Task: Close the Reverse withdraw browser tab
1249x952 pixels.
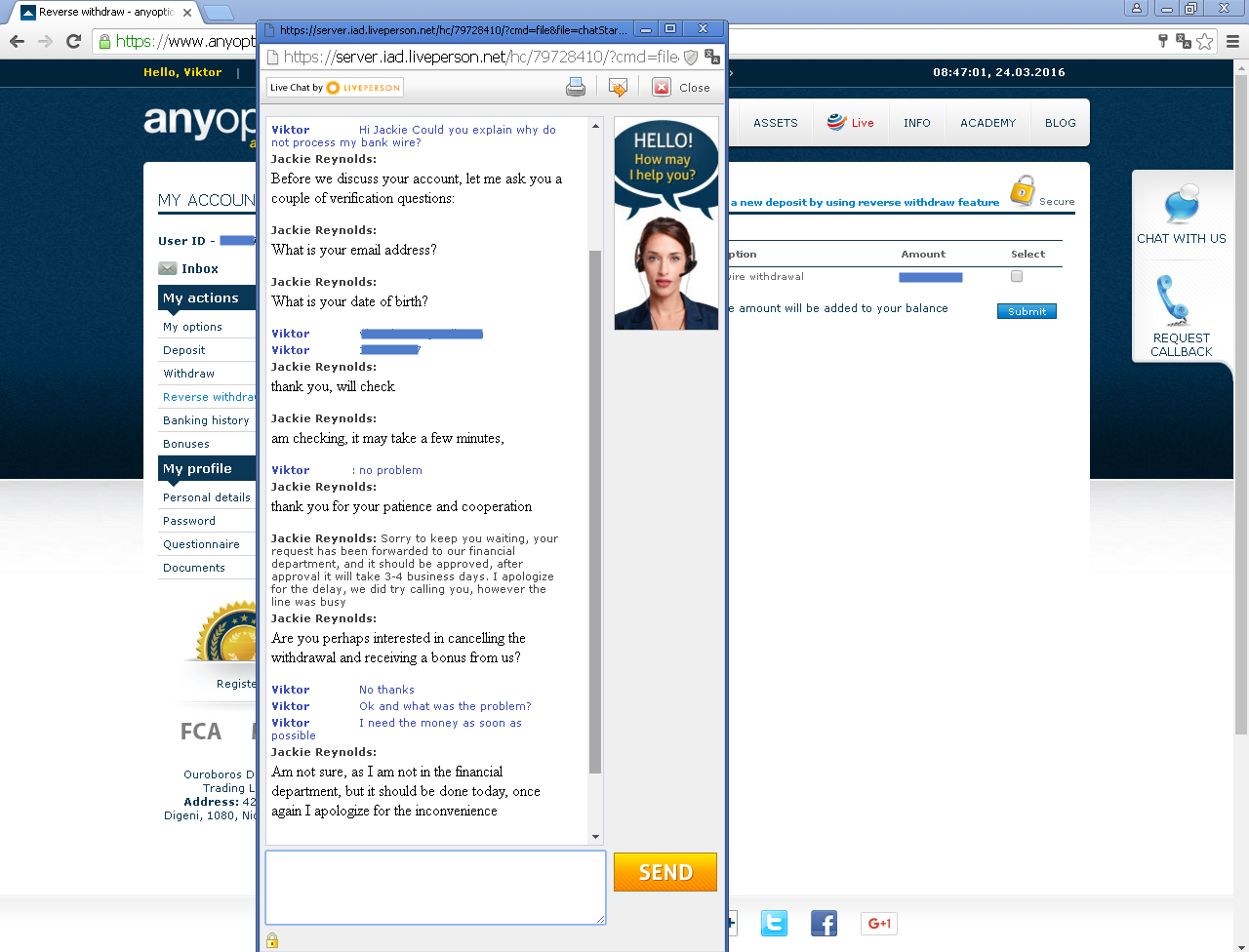Action: click(x=187, y=13)
